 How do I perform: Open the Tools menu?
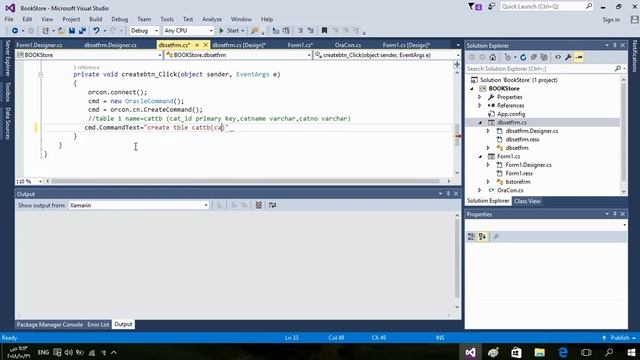point(167,19)
